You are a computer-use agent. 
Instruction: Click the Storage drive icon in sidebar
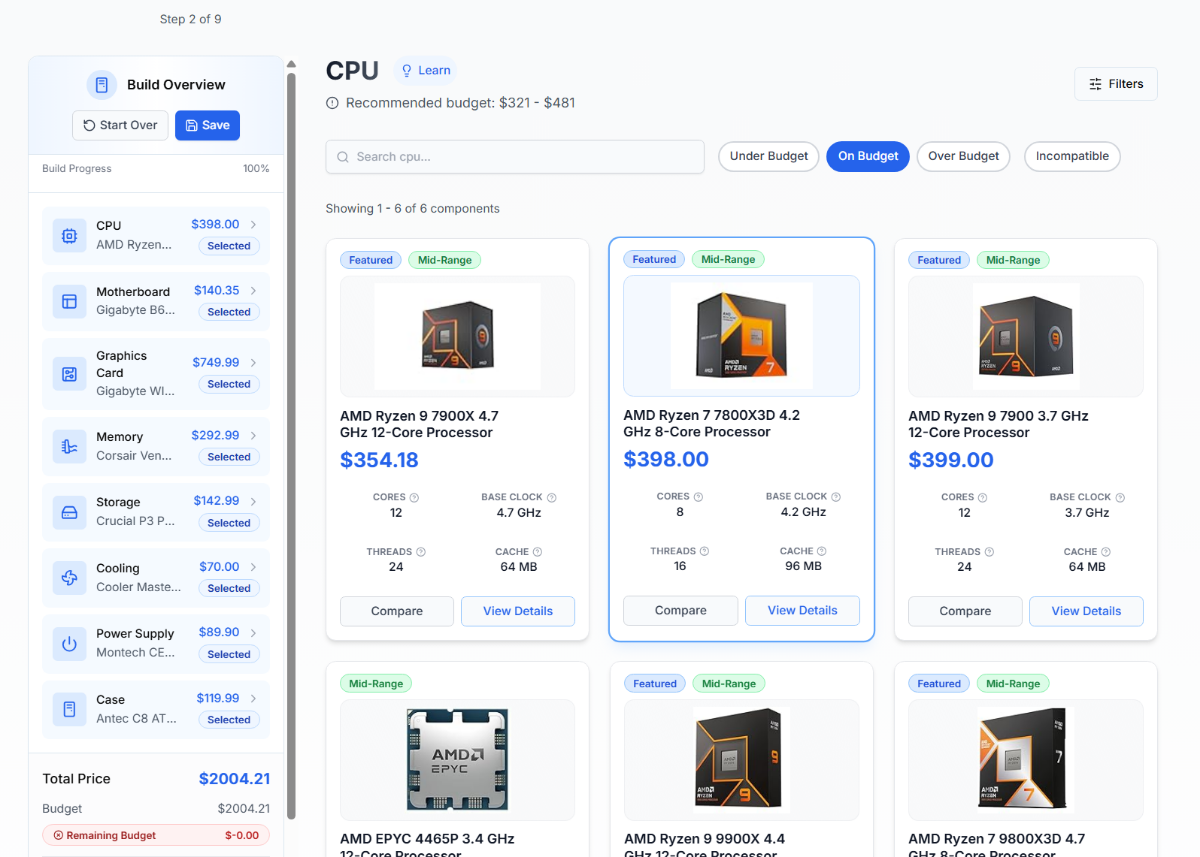[x=69, y=512]
